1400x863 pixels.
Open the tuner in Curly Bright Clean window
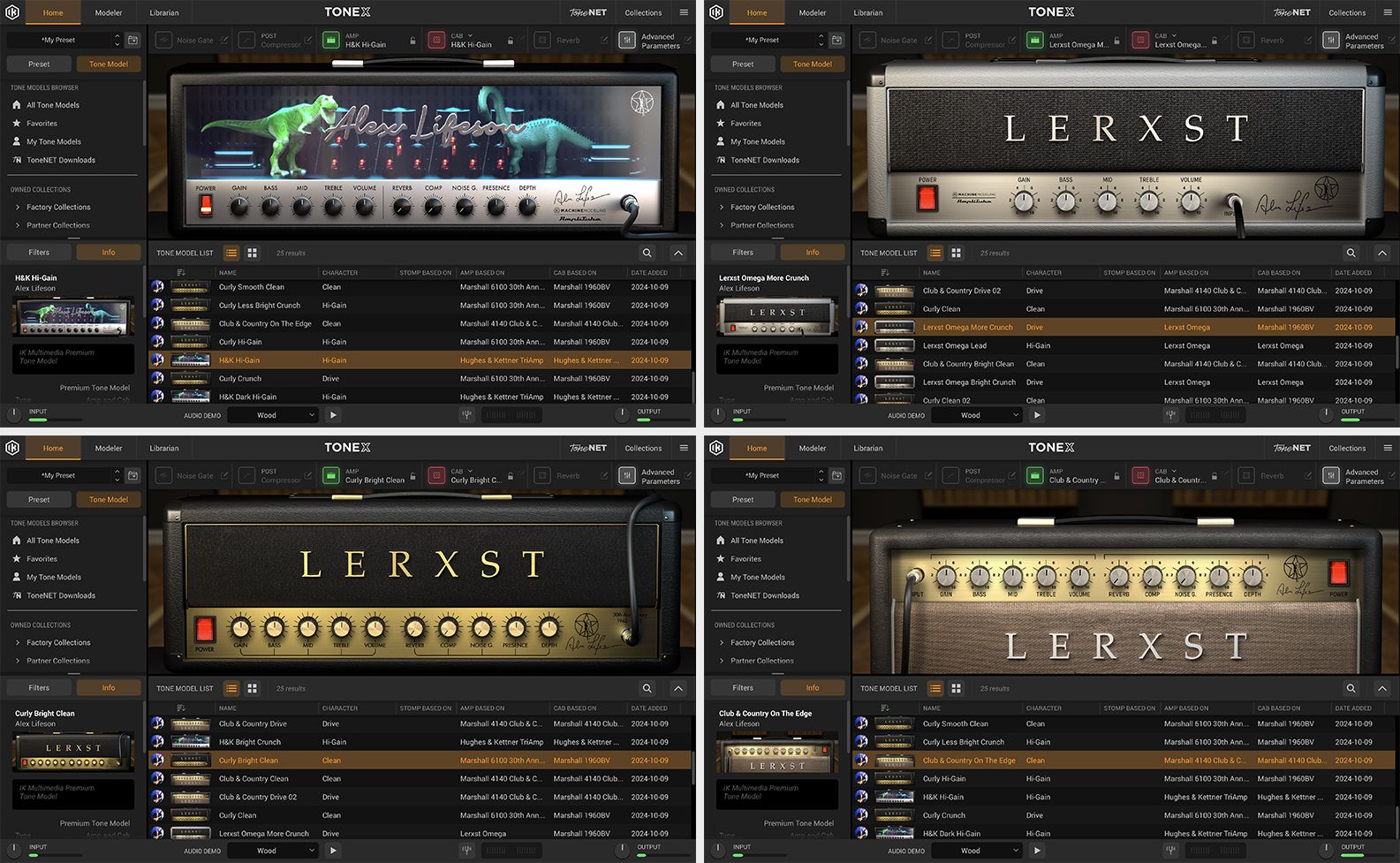[x=467, y=850]
